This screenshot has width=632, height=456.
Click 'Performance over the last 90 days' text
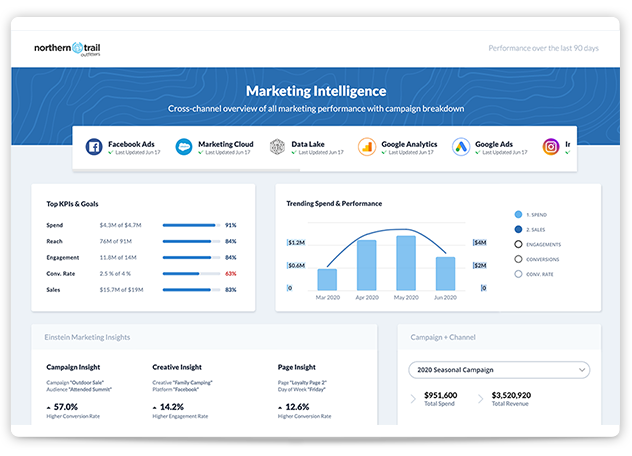click(x=543, y=48)
